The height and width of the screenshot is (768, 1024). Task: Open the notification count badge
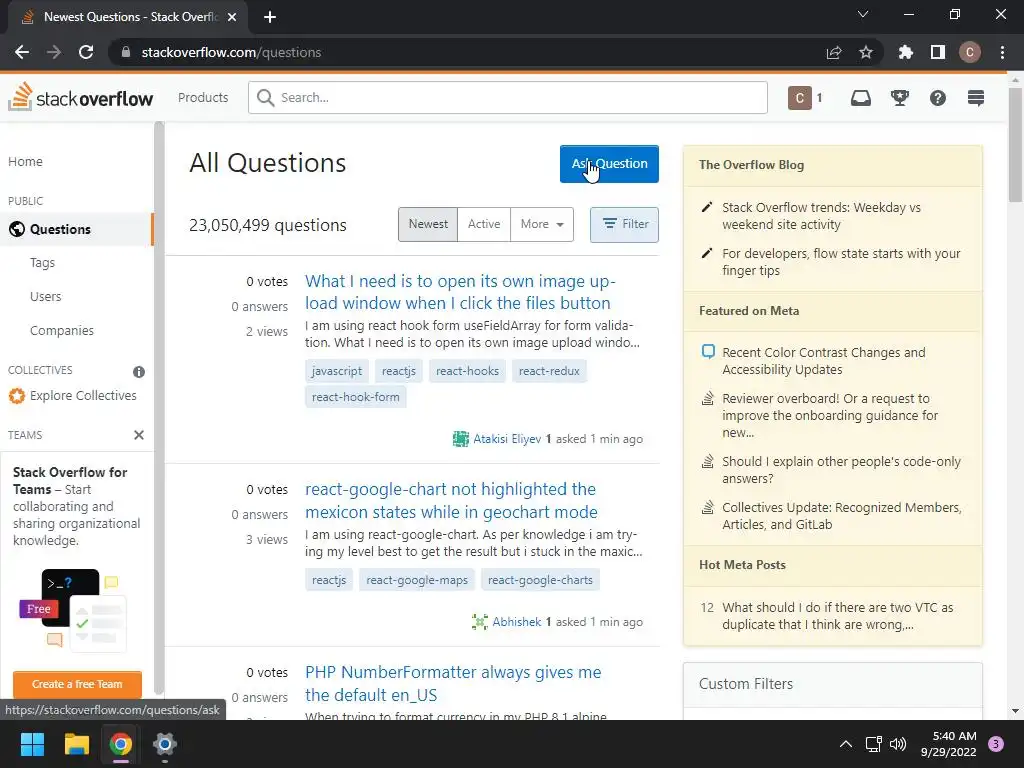point(995,744)
